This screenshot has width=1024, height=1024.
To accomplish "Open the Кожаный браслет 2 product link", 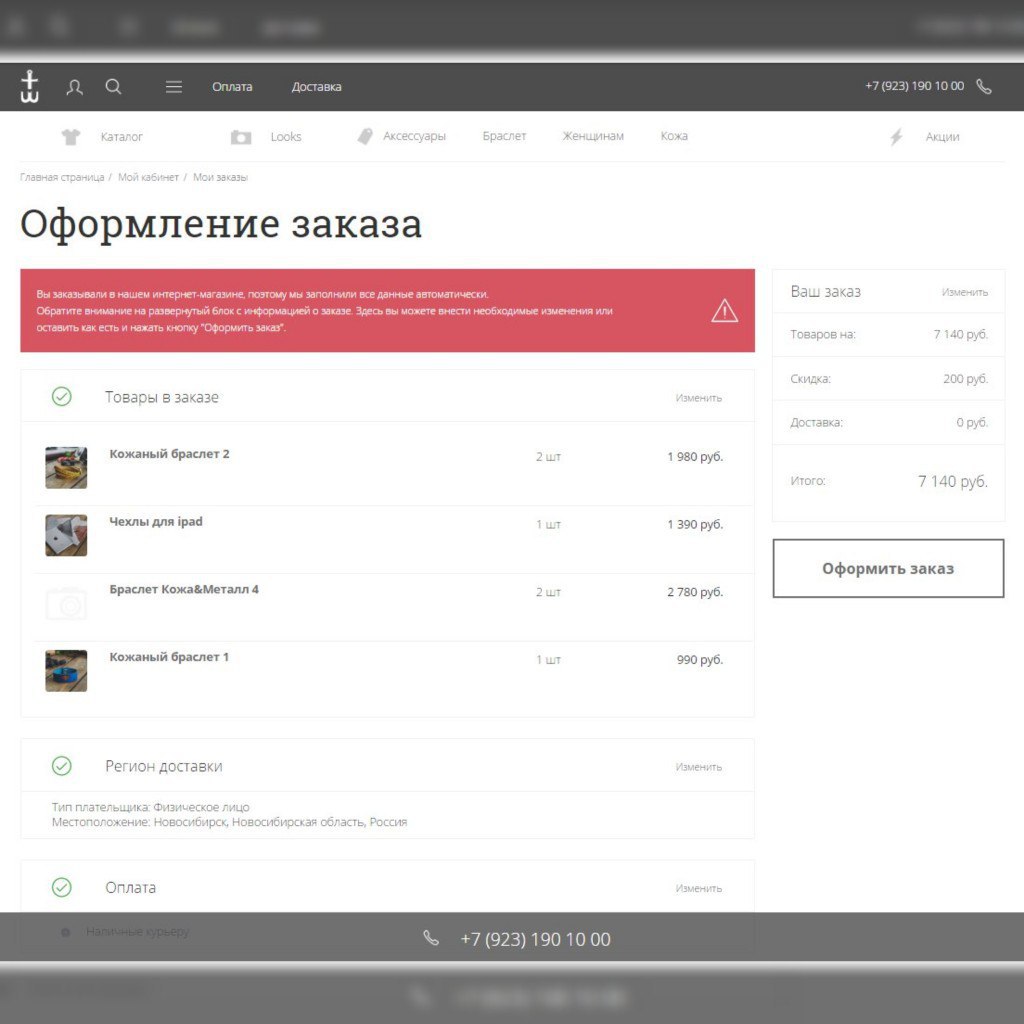I will 169,454.
